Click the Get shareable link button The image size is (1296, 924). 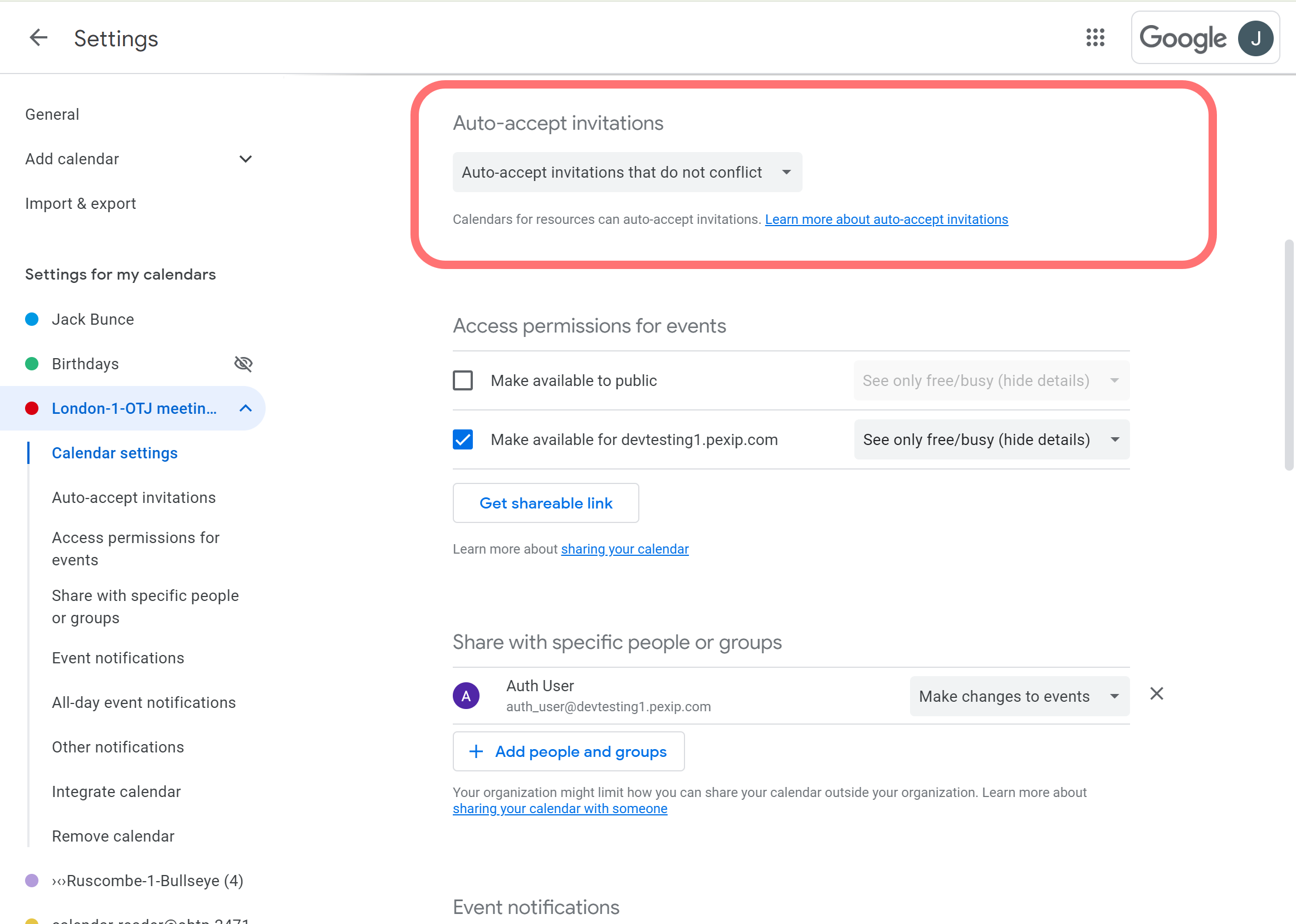coord(545,503)
